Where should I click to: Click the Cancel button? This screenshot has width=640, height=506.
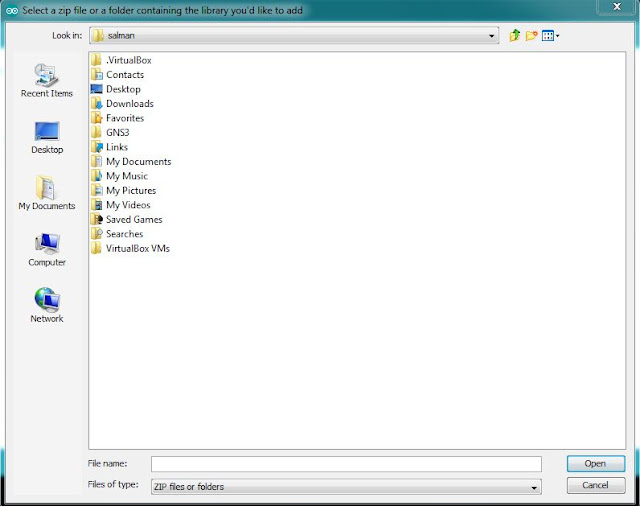click(x=596, y=485)
